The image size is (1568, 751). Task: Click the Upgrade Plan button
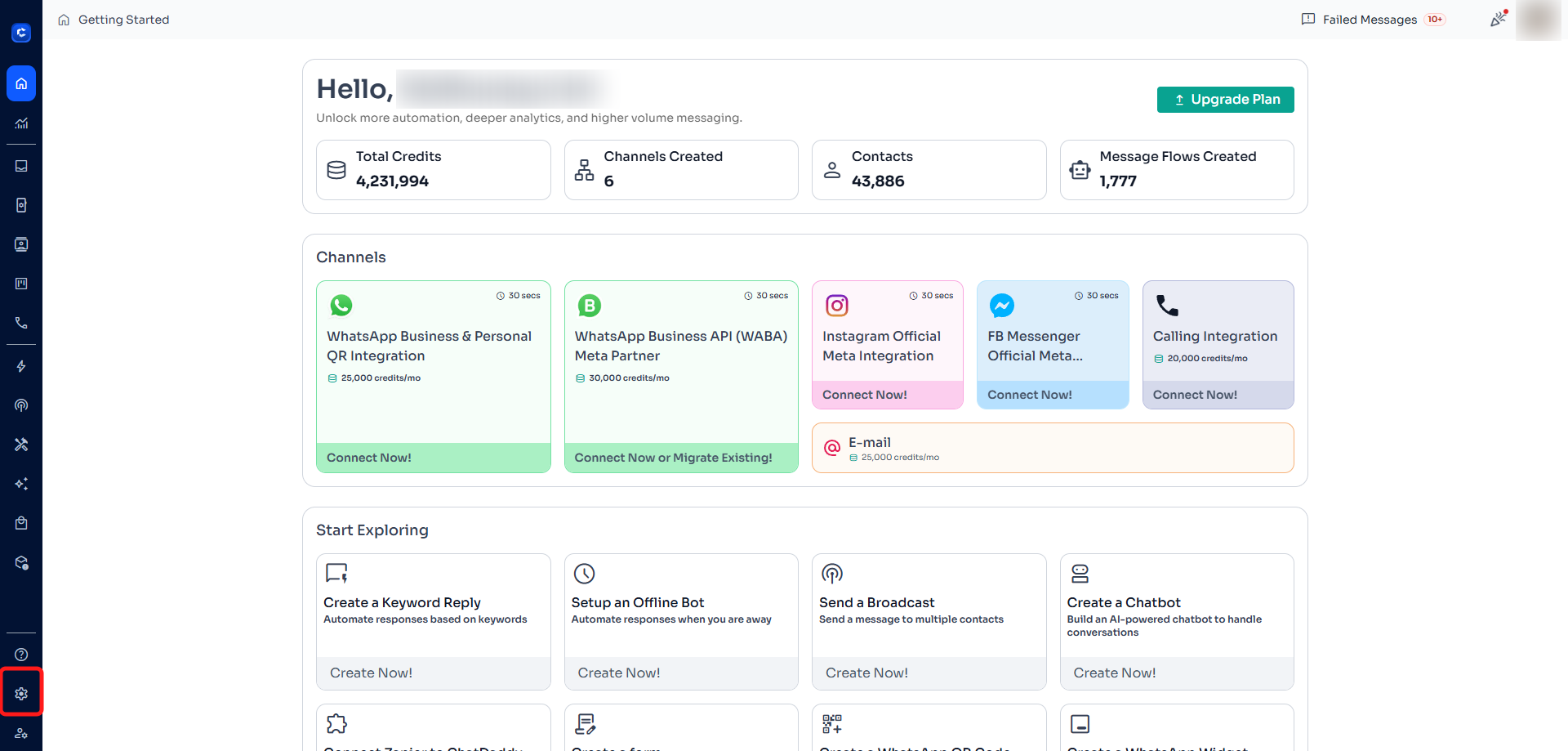point(1225,100)
